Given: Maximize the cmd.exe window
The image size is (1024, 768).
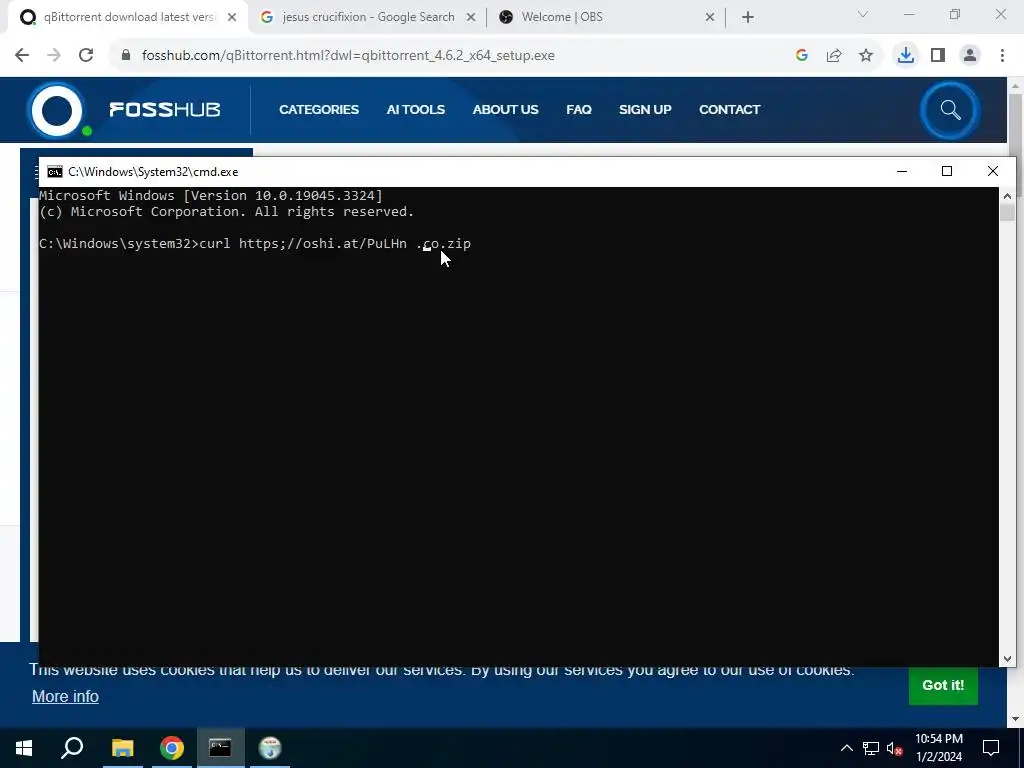Looking at the screenshot, I should [947, 172].
